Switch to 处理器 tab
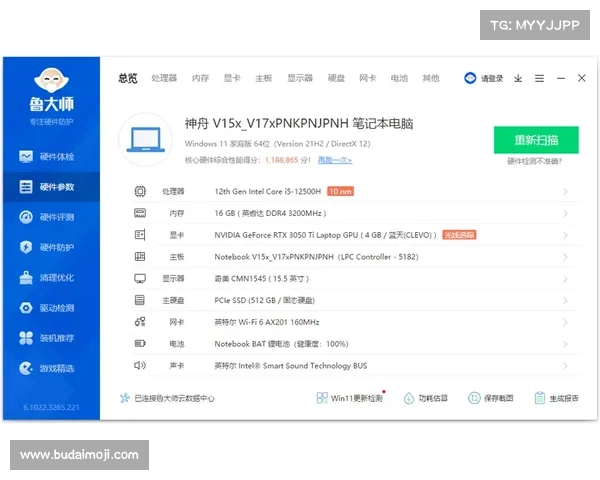The width and height of the screenshot is (600, 480). click(x=164, y=78)
